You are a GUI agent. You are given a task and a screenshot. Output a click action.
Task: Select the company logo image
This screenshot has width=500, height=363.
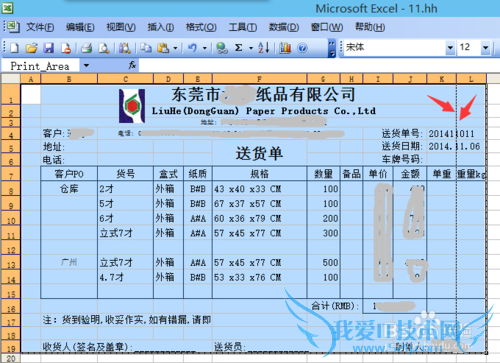coord(132,106)
